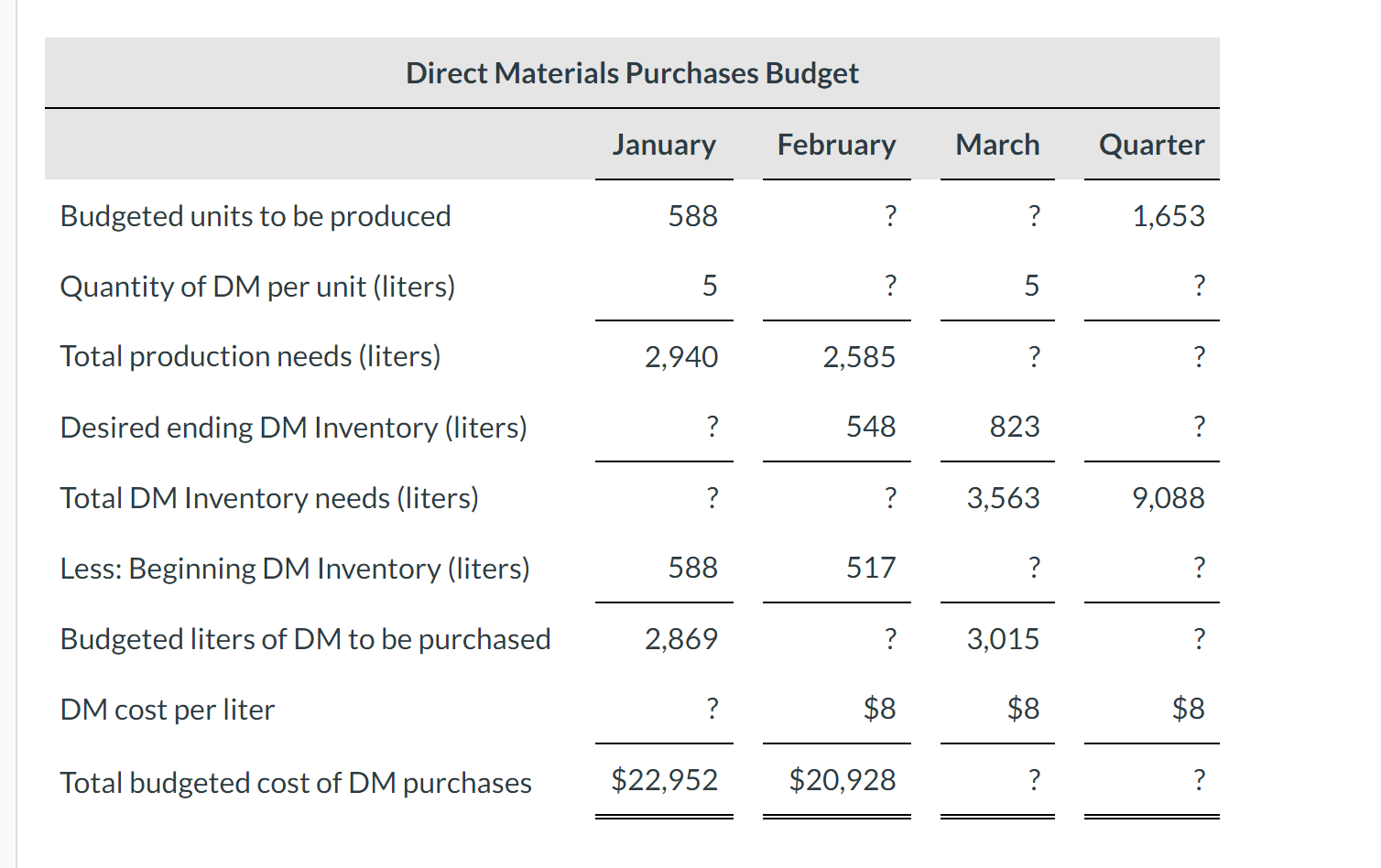Select March quantity per unit value 5
Screen dimensions: 1381x868
point(1031,286)
